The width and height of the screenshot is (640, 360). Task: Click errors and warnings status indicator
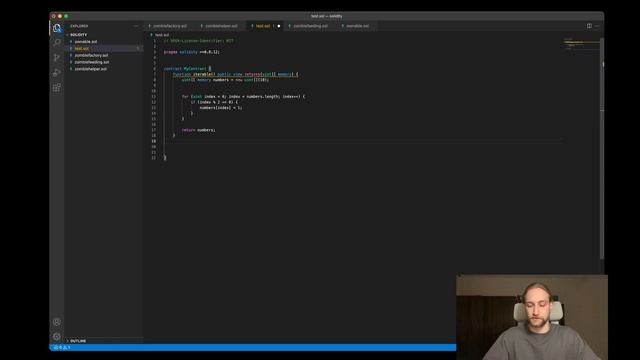pyautogui.click(x=62, y=347)
